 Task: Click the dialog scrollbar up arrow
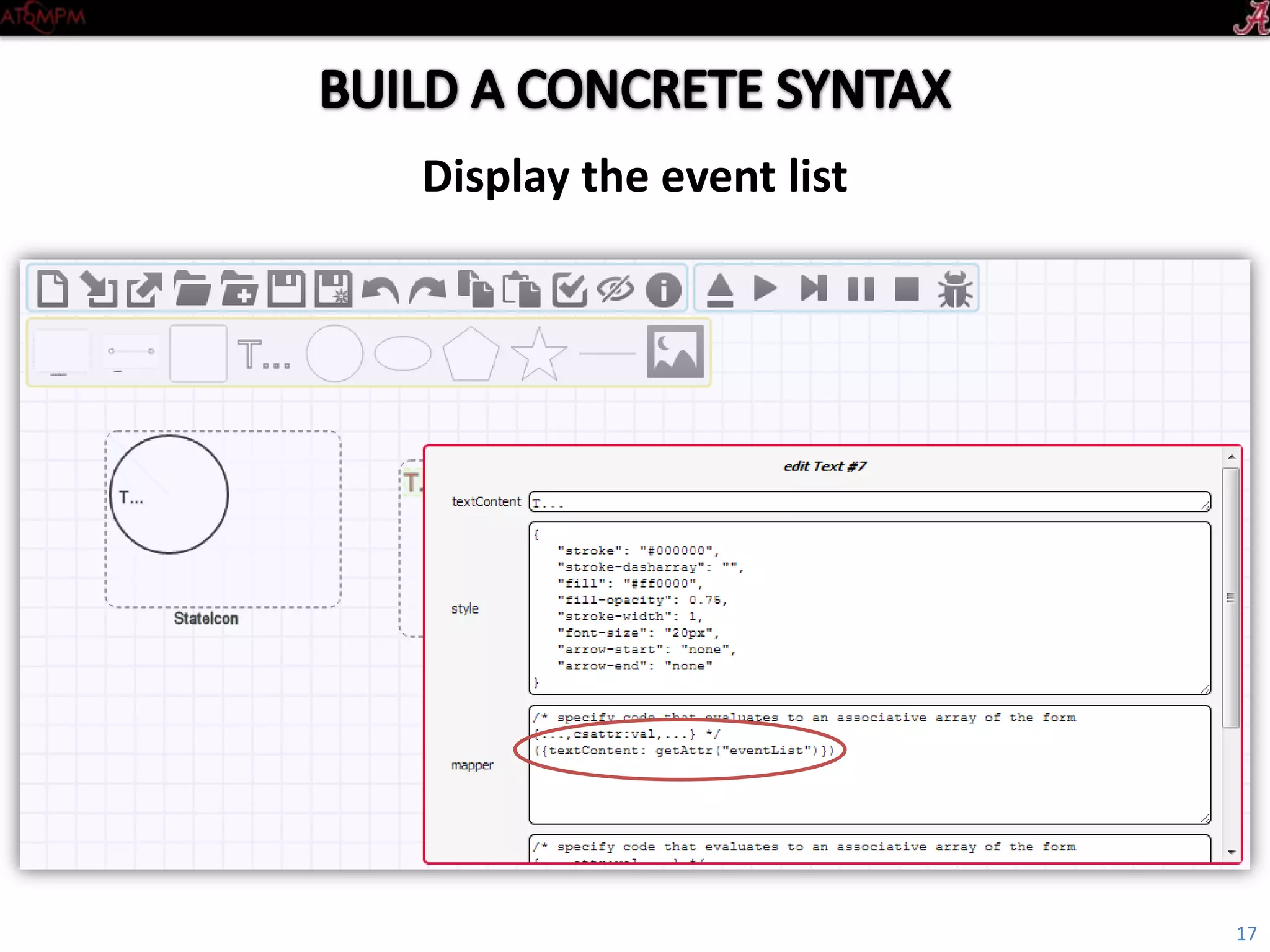coord(1232,457)
